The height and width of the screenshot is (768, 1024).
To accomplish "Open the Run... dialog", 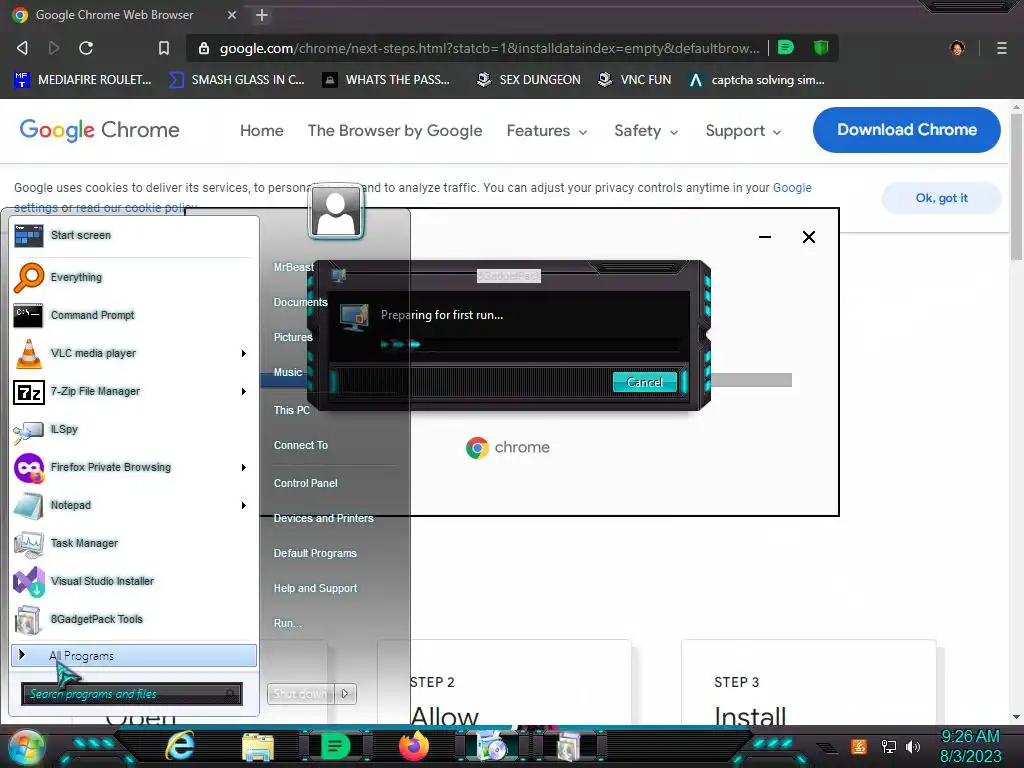I will click(x=288, y=623).
